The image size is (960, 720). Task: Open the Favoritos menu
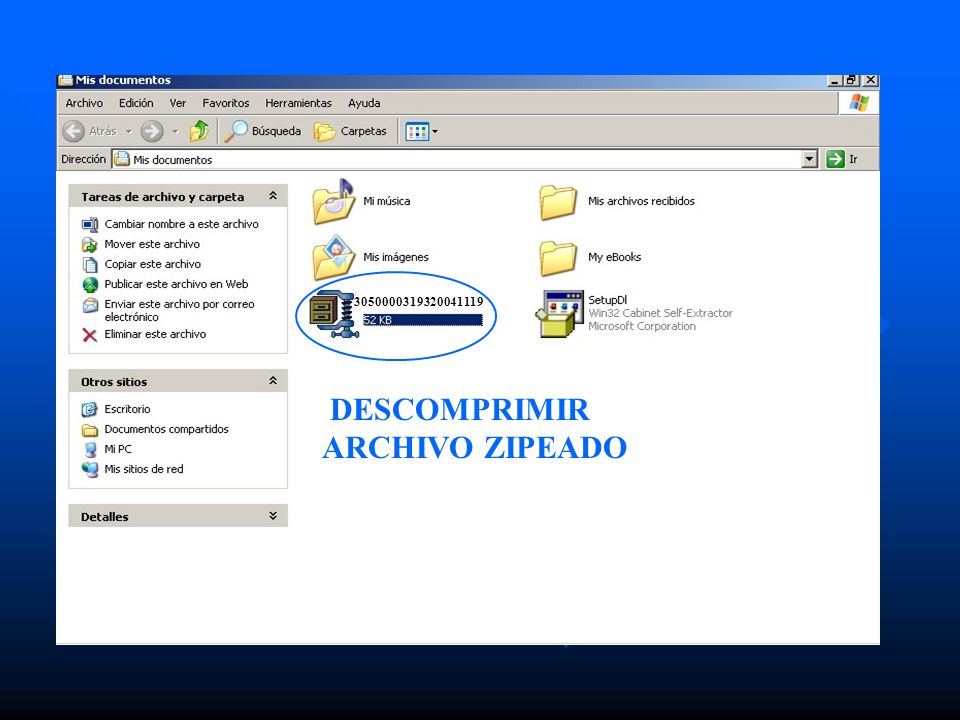tap(226, 103)
